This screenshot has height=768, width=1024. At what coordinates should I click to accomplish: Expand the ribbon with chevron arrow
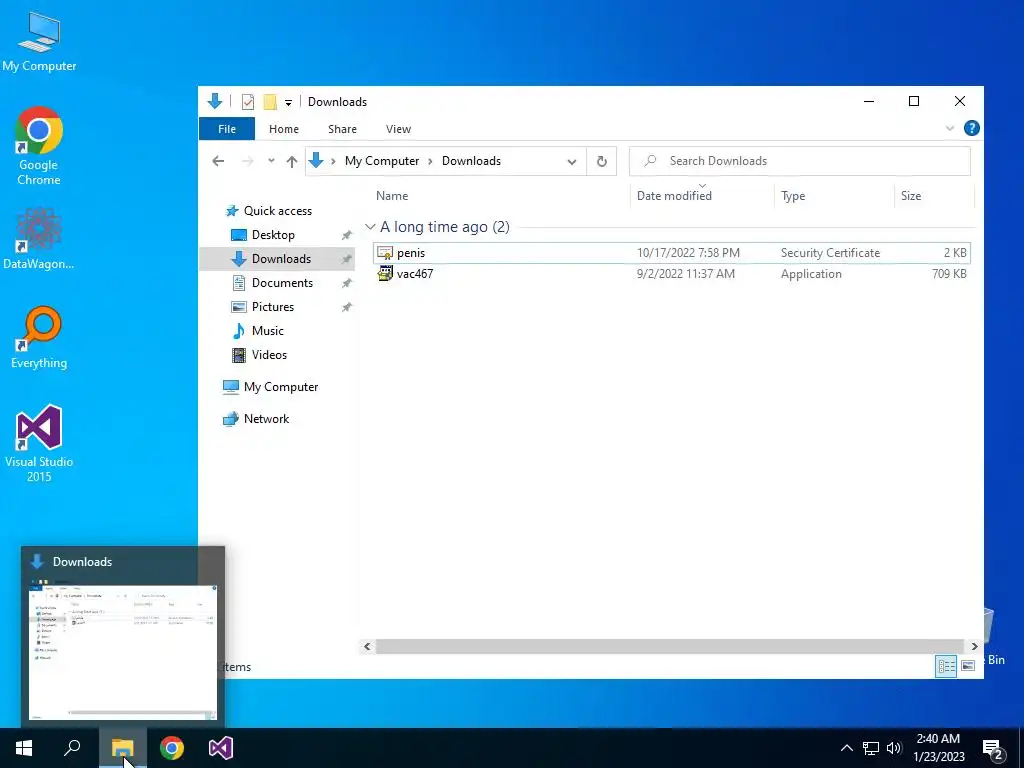(950, 129)
